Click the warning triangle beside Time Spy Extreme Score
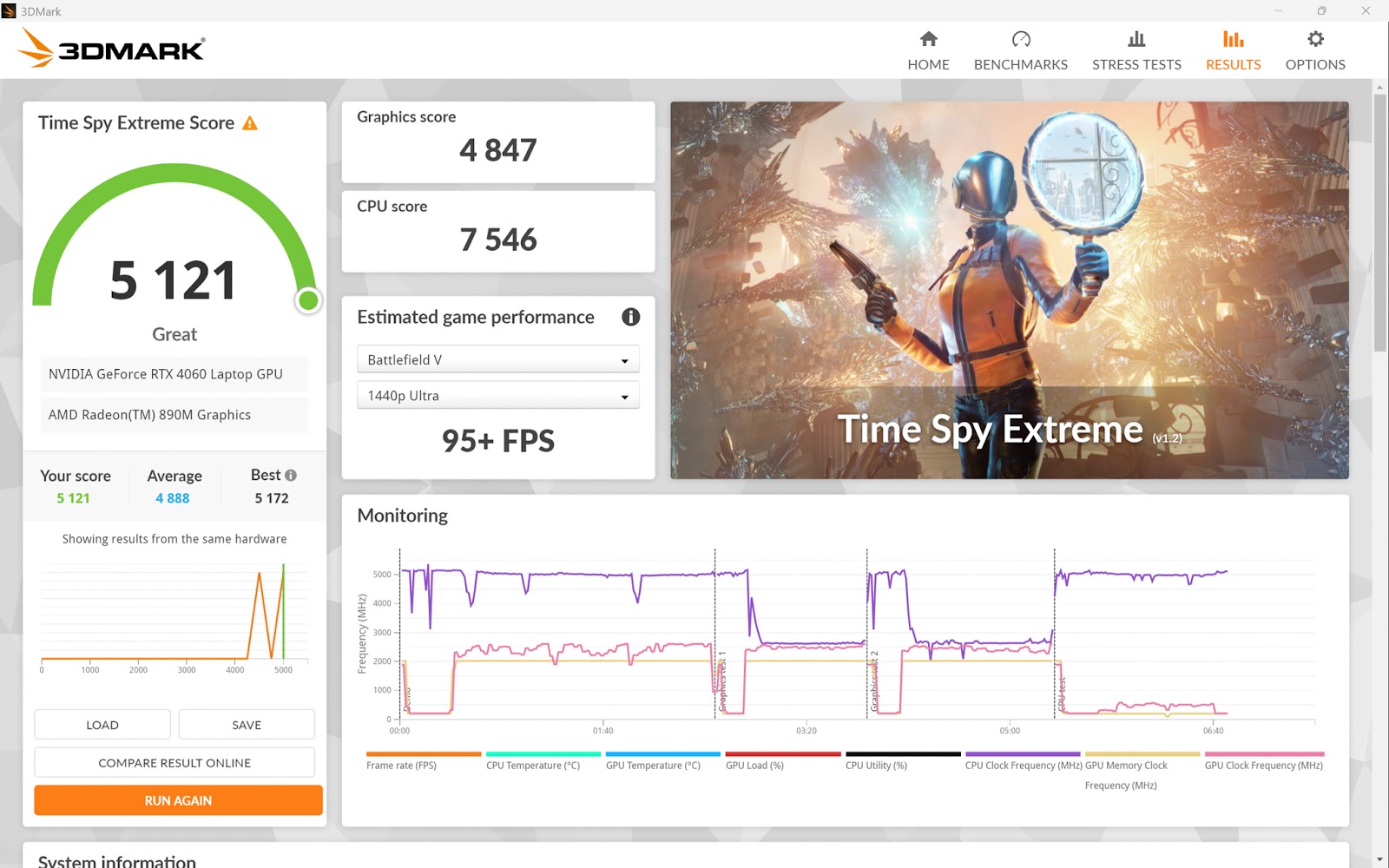The width and height of the screenshot is (1389, 868). tap(250, 123)
